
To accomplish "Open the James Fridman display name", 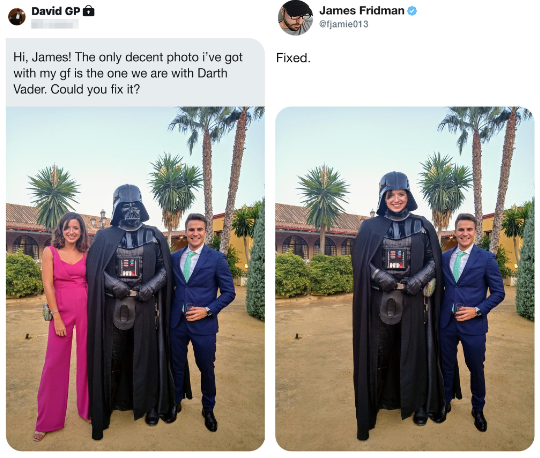I will point(362,11).
